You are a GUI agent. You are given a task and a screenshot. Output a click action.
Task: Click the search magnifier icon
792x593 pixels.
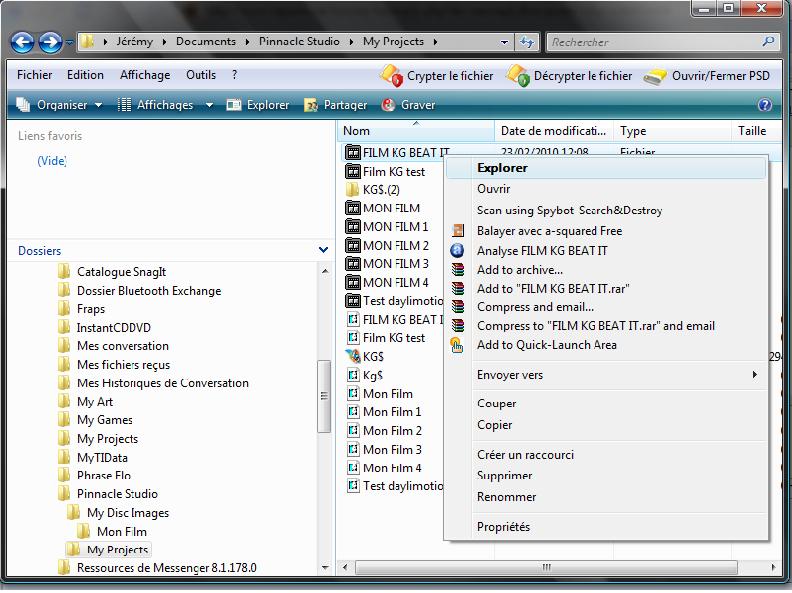click(x=768, y=41)
